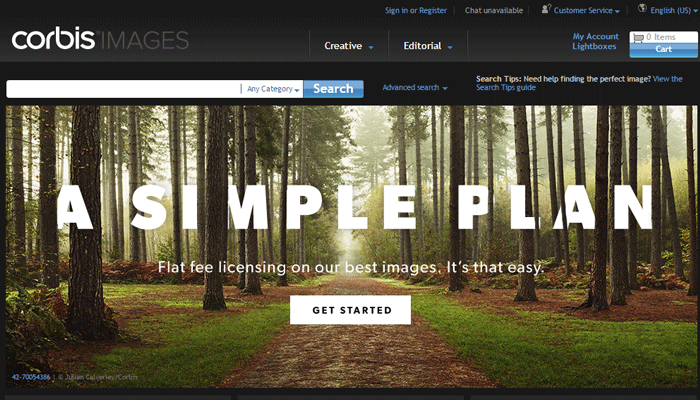Click the Search button
The height and width of the screenshot is (400, 700).
pyautogui.click(x=333, y=89)
